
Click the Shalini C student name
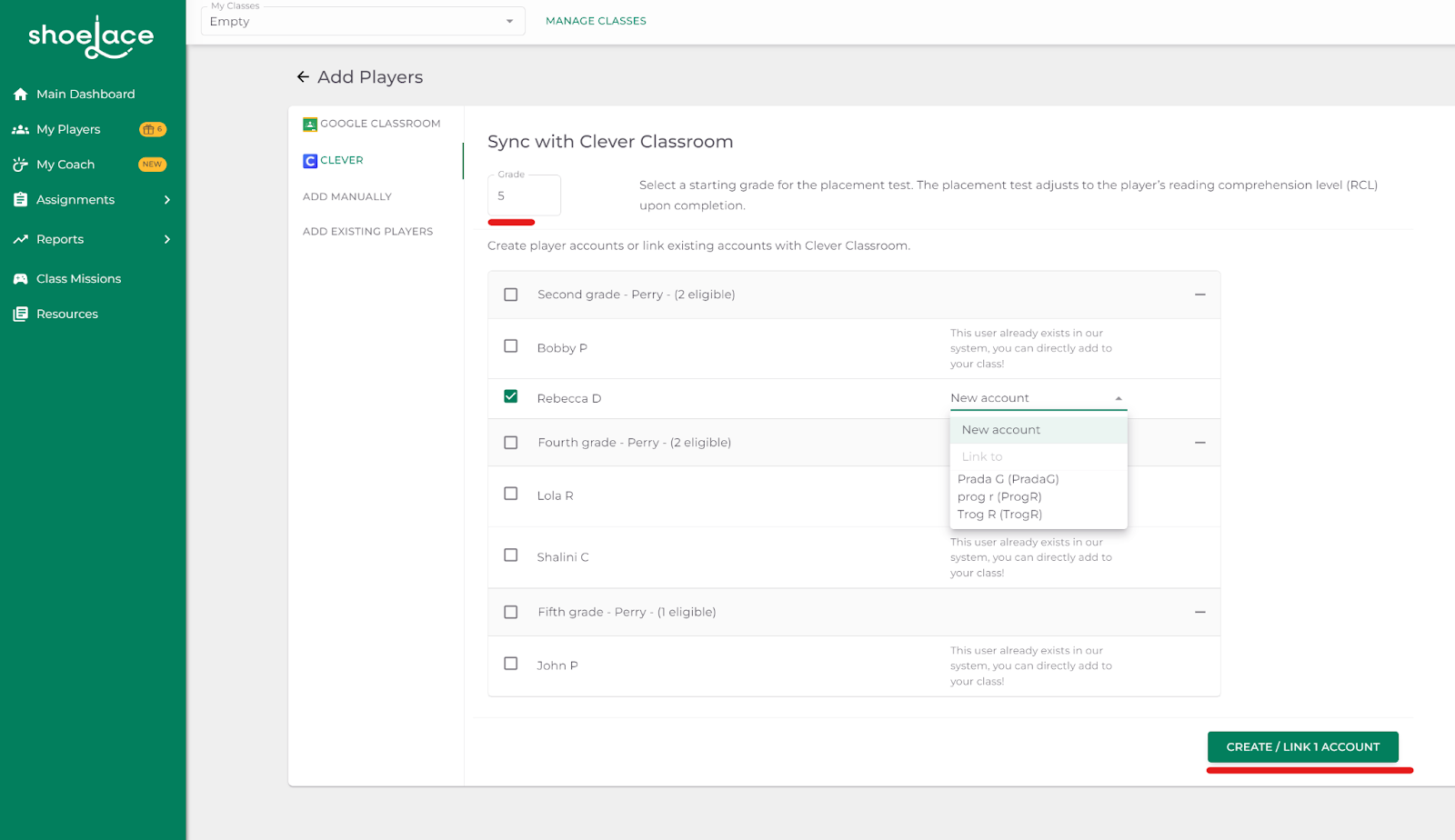(563, 557)
